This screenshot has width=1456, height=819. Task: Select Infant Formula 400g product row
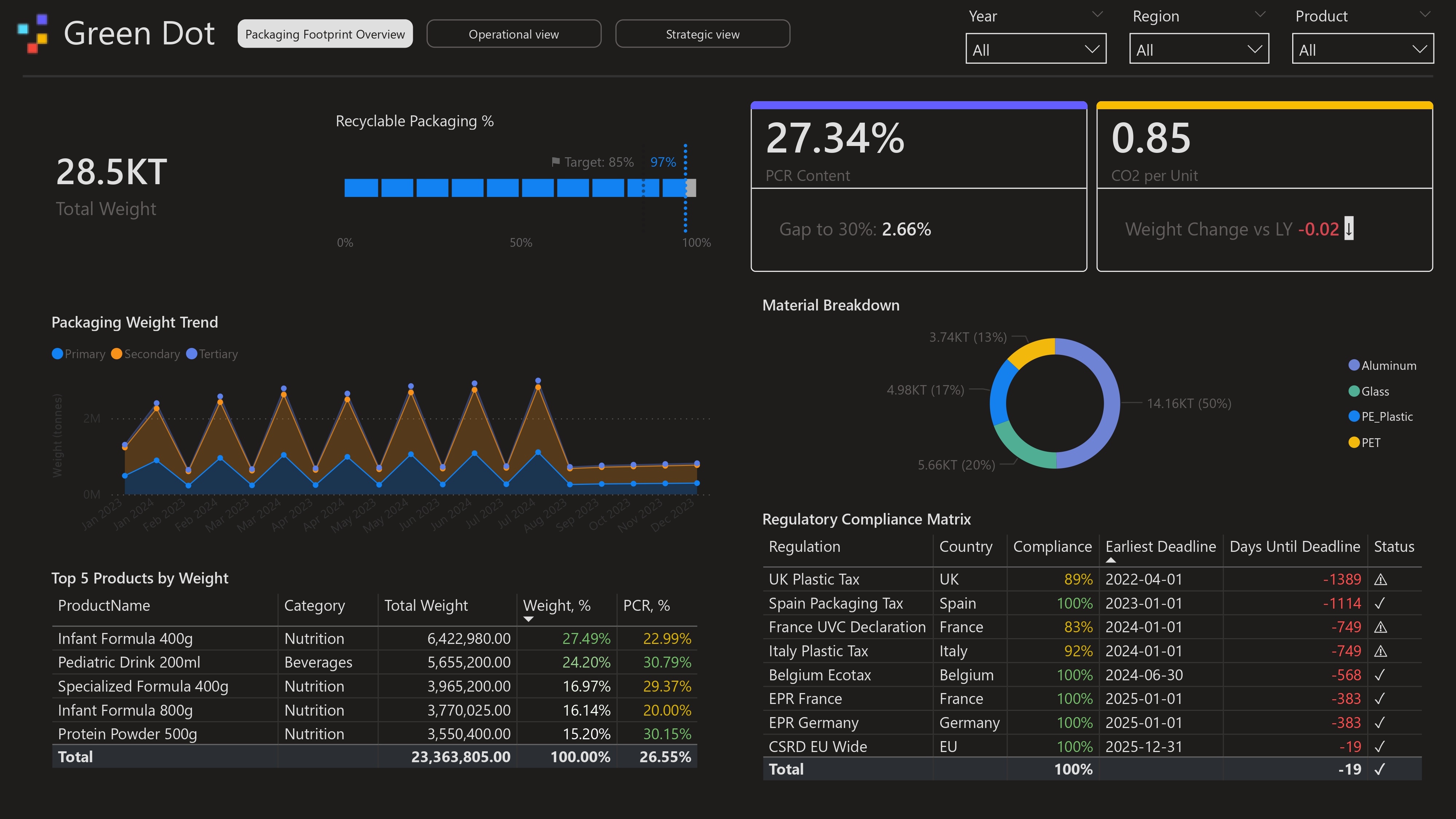[374, 639]
